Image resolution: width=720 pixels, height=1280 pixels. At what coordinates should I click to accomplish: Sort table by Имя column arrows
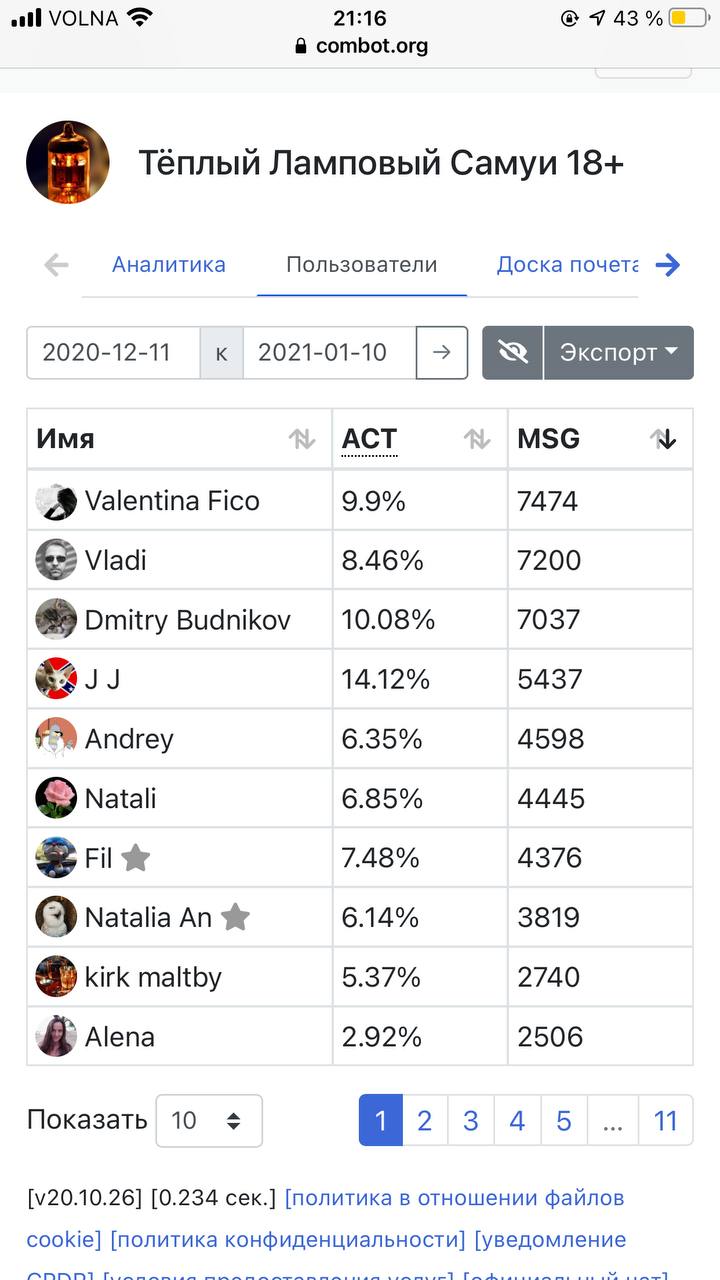point(302,439)
